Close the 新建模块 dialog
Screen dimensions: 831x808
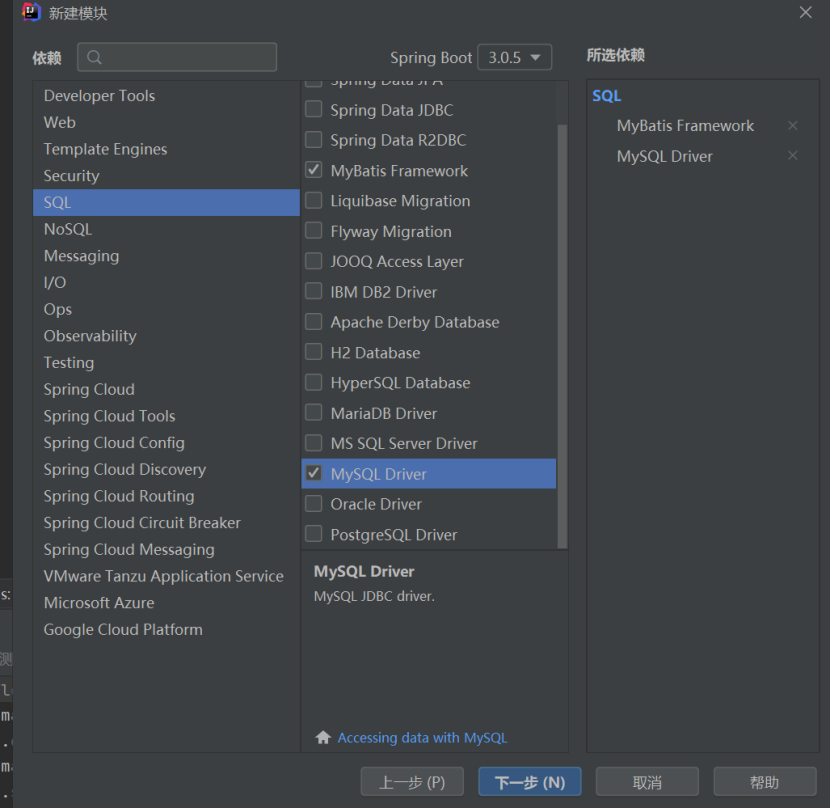[806, 12]
